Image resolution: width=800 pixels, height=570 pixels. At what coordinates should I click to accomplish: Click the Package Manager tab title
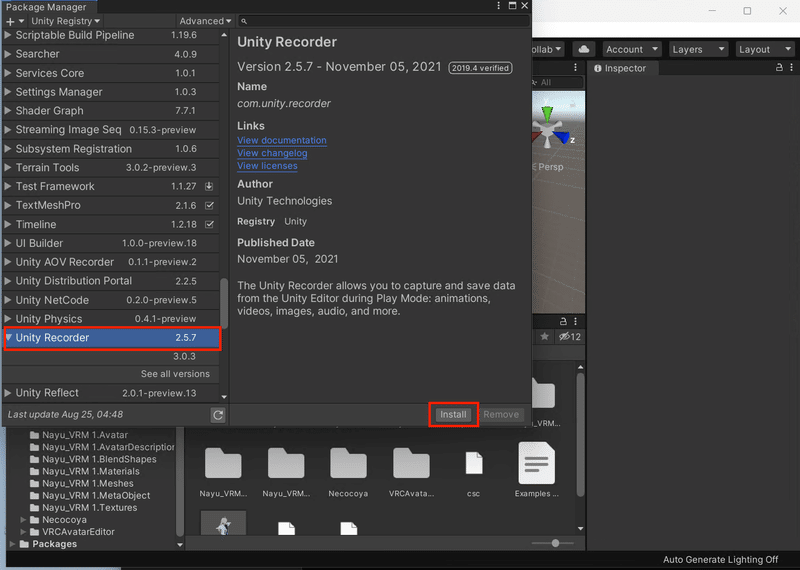click(46, 7)
